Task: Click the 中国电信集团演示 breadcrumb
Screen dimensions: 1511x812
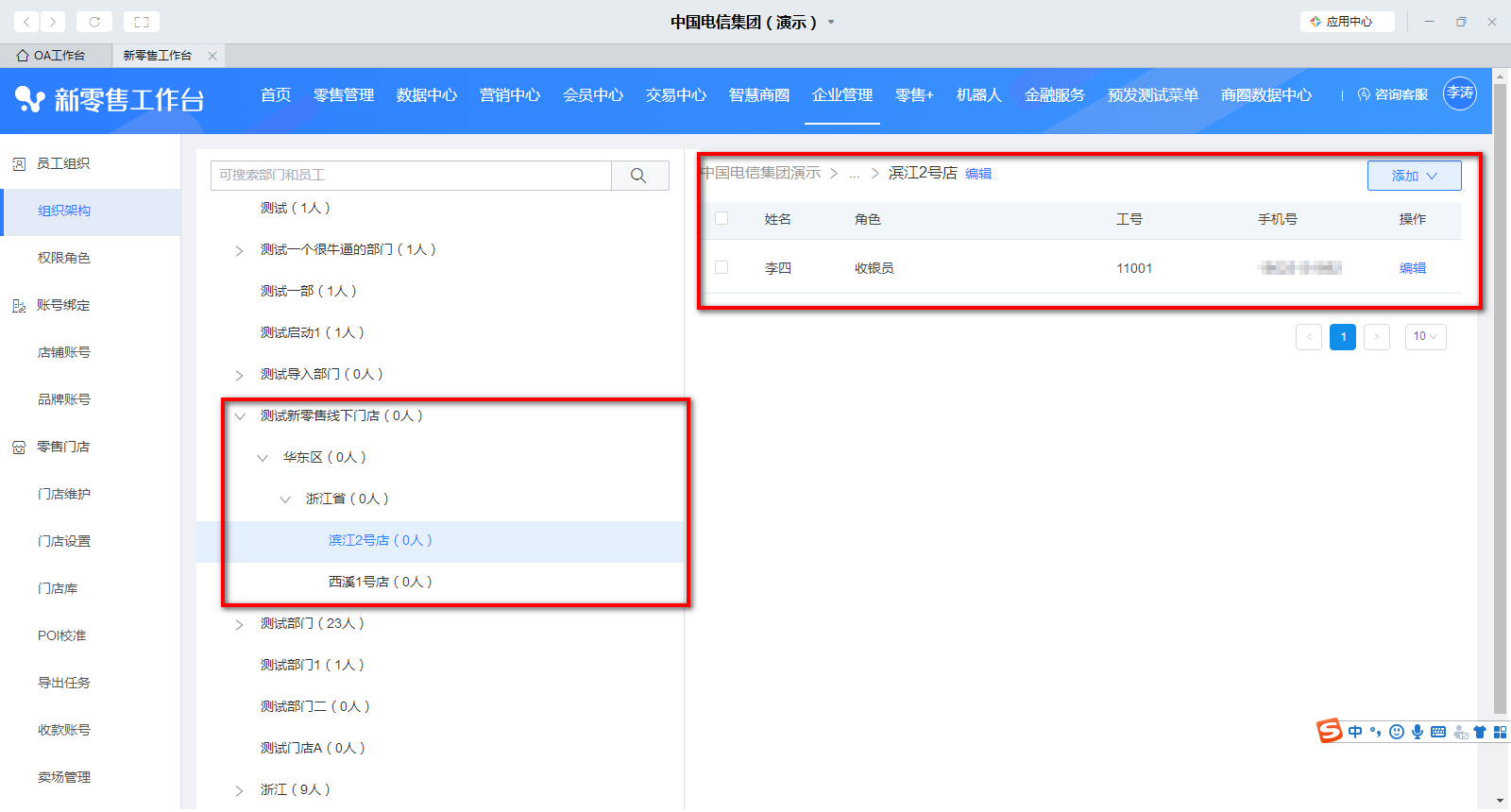Action: click(x=761, y=173)
